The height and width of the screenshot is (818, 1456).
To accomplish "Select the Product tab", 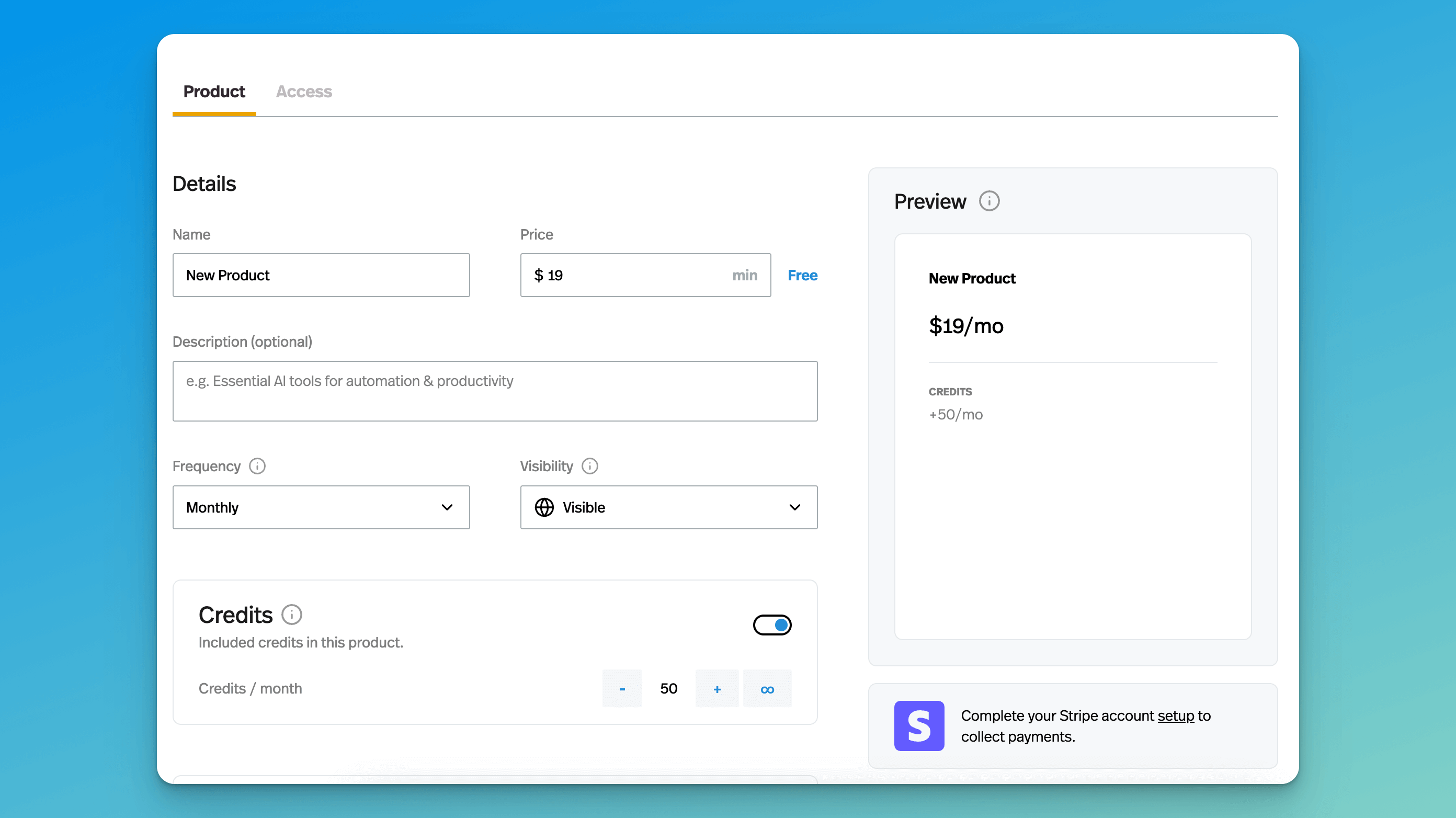I will pyautogui.click(x=214, y=92).
